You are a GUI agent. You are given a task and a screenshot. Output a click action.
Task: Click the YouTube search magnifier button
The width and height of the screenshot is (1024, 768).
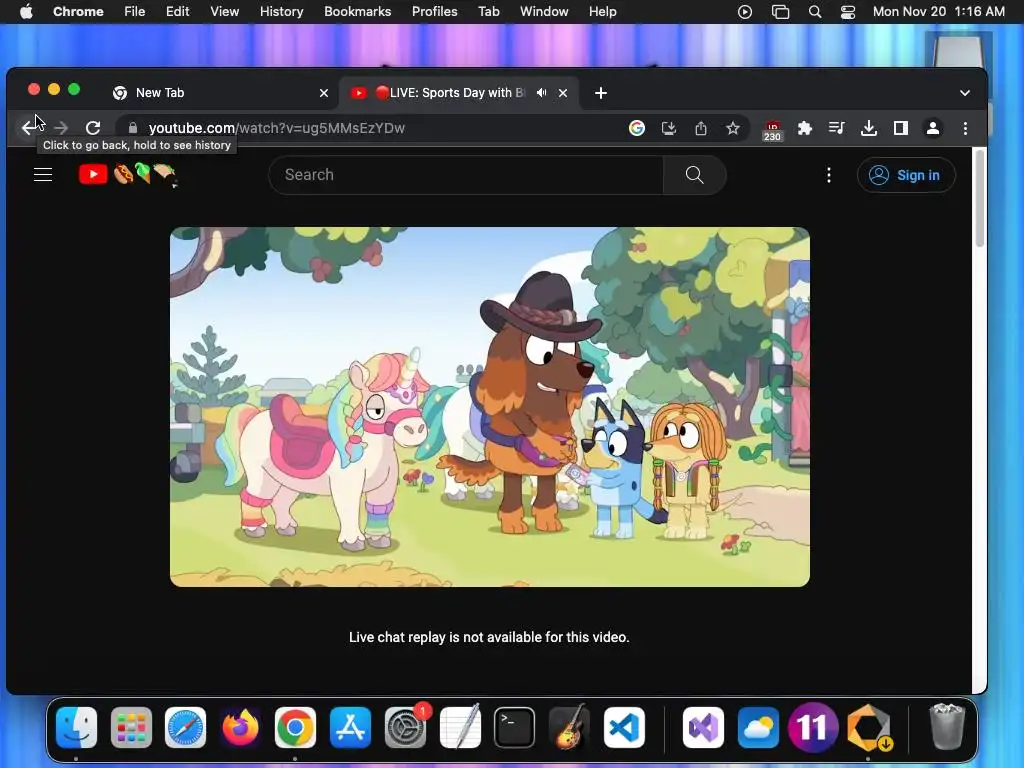click(695, 174)
